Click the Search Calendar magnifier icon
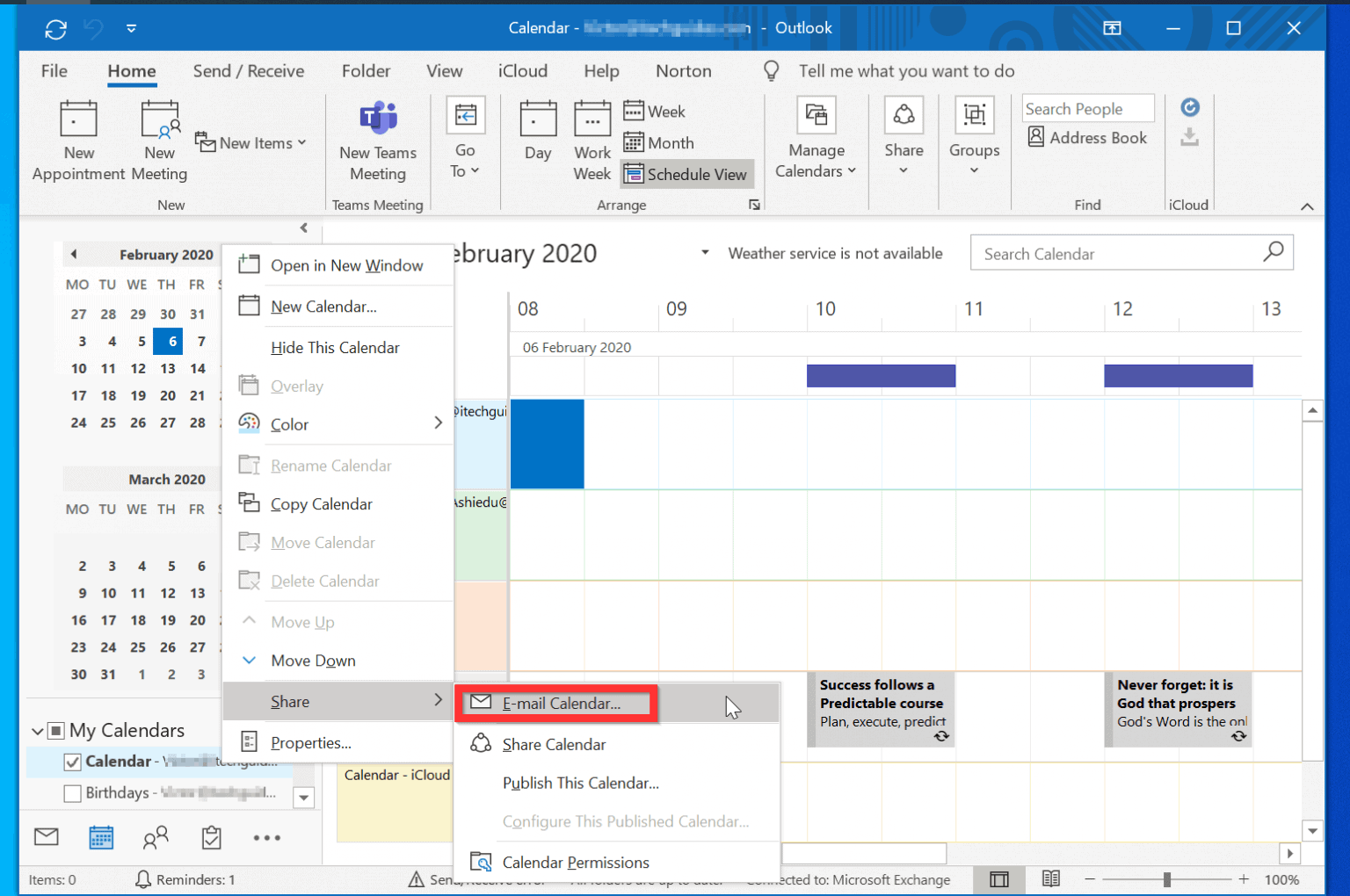Viewport: 1350px width, 896px height. tap(1274, 252)
